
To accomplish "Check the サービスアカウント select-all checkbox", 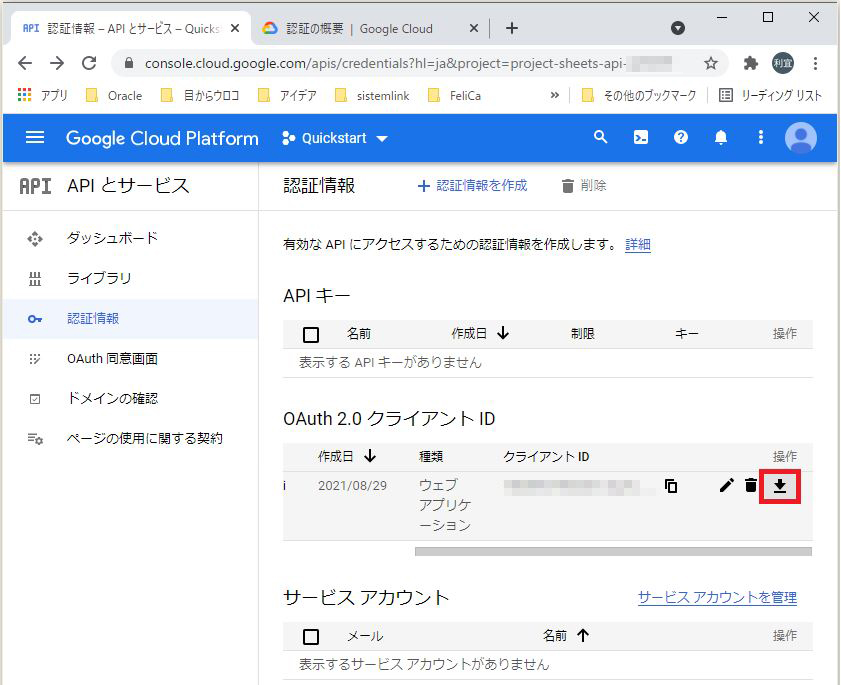I will click(x=310, y=636).
